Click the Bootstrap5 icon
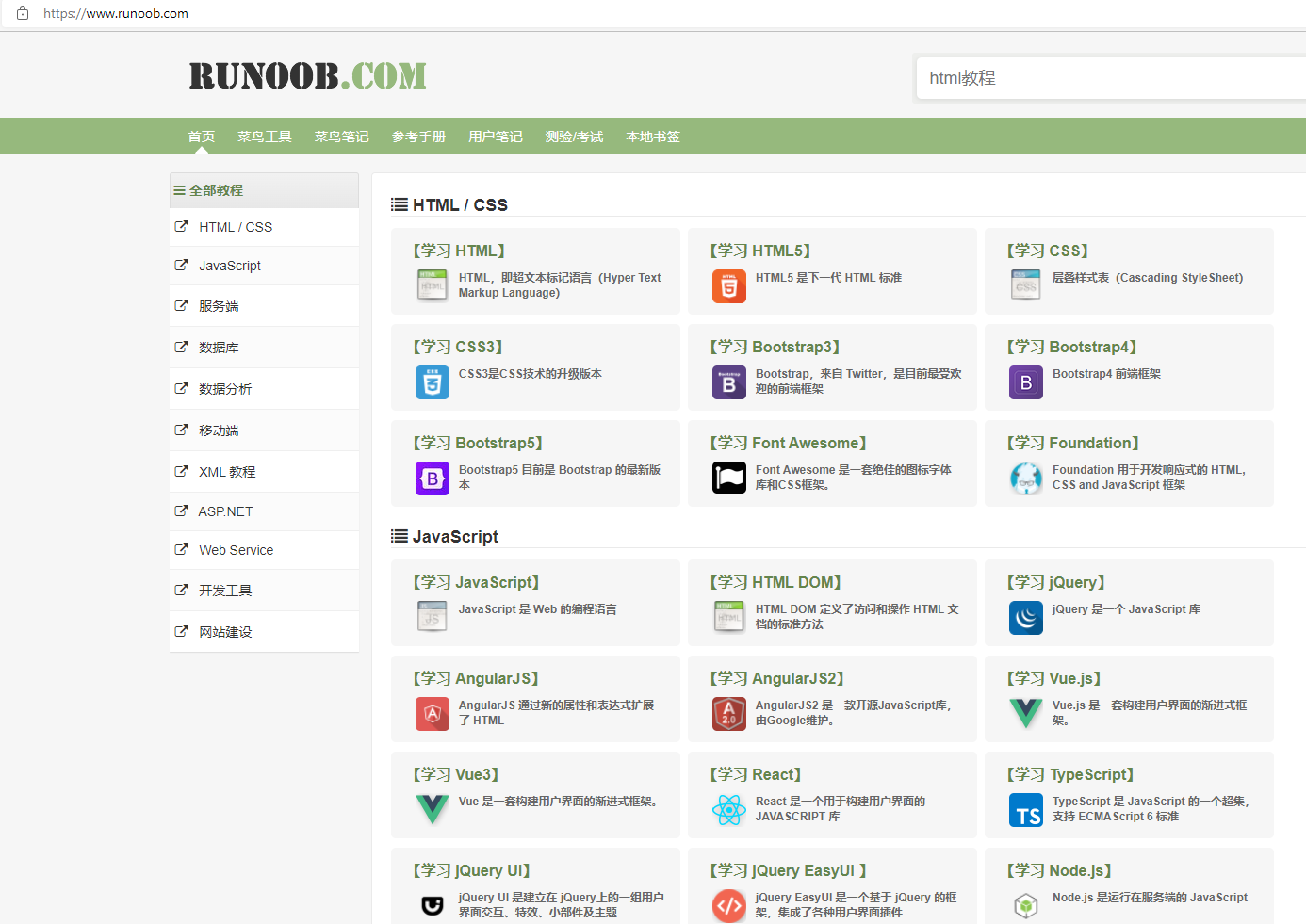The height and width of the screenshot is (924, 1306). click(433, 478)
